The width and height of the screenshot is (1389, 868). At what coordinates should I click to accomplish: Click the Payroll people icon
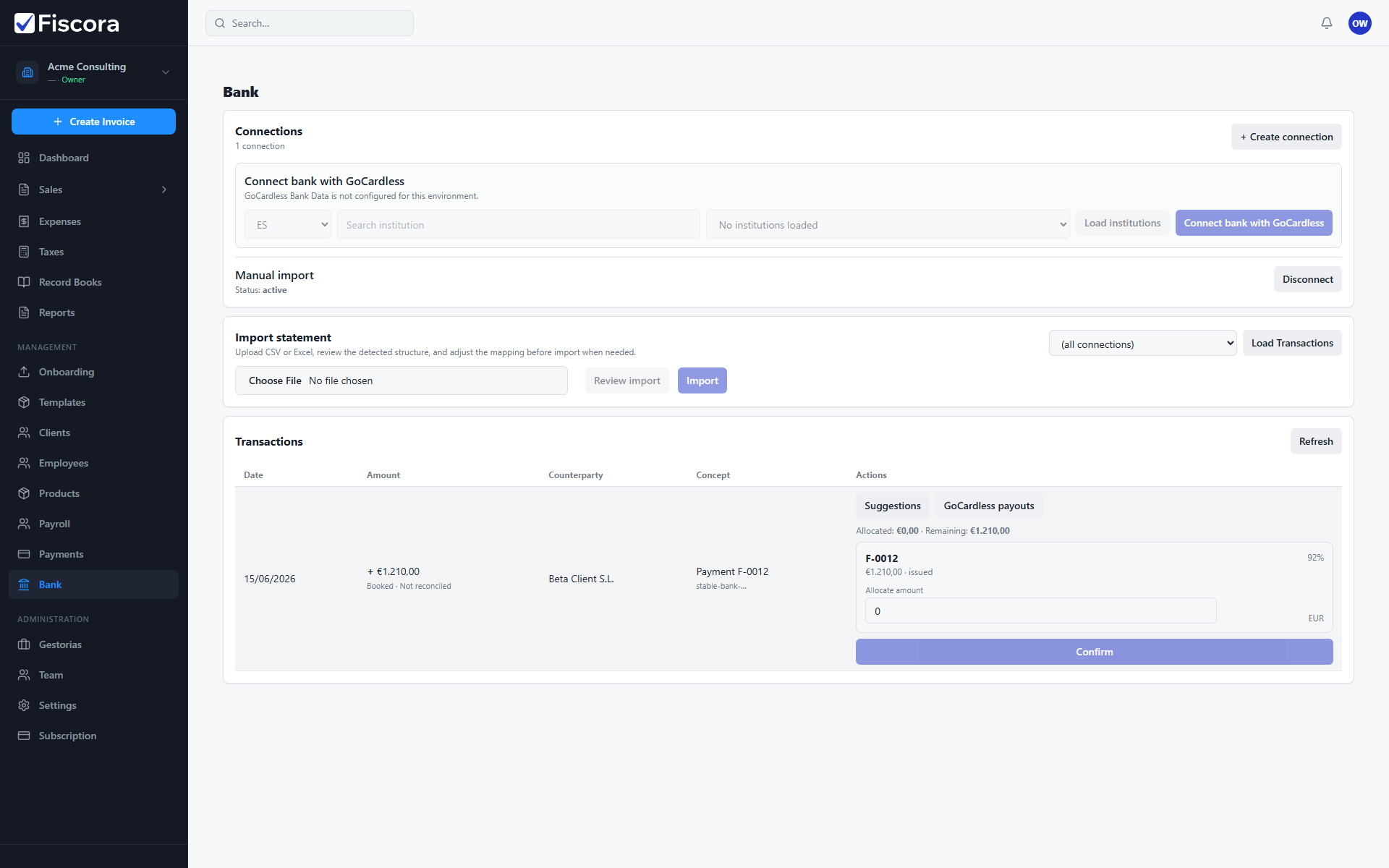click(24, 524)
